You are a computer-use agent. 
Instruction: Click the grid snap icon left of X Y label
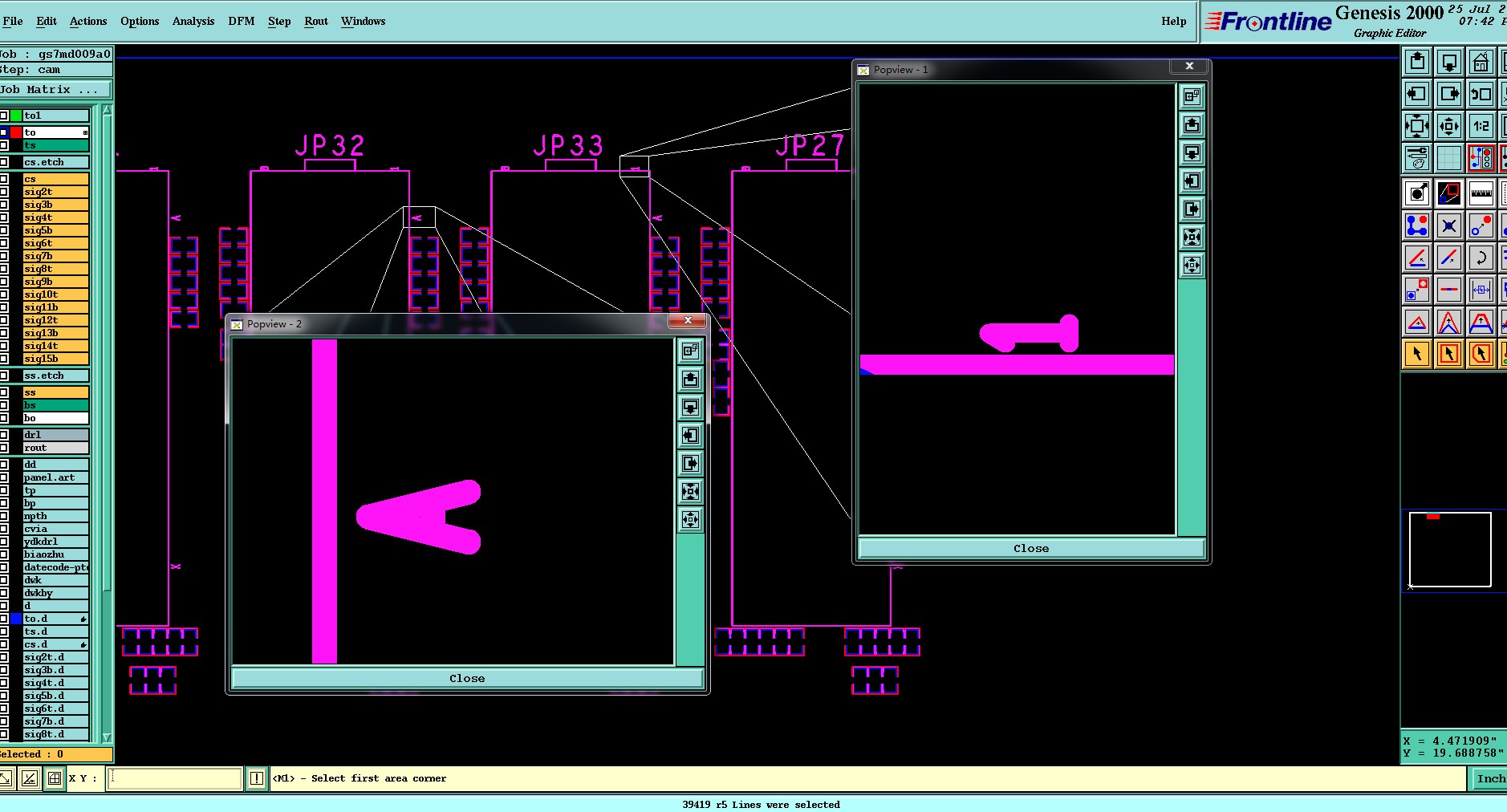pos(55,778)
